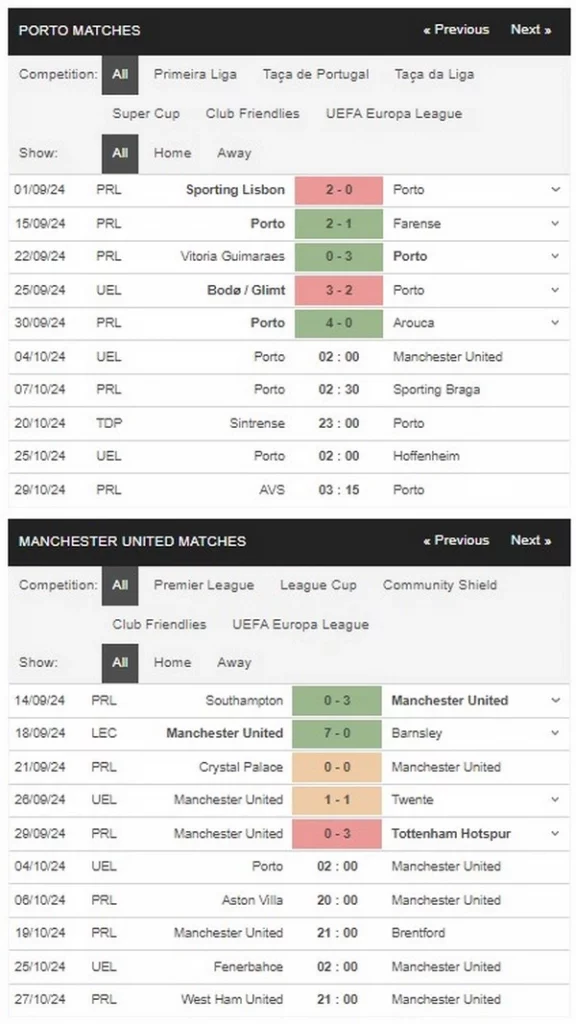This screenshot has width=576, height=1024.
Task: Select Premier League filter for Manchester United
Action: click(x=204, y=585)
